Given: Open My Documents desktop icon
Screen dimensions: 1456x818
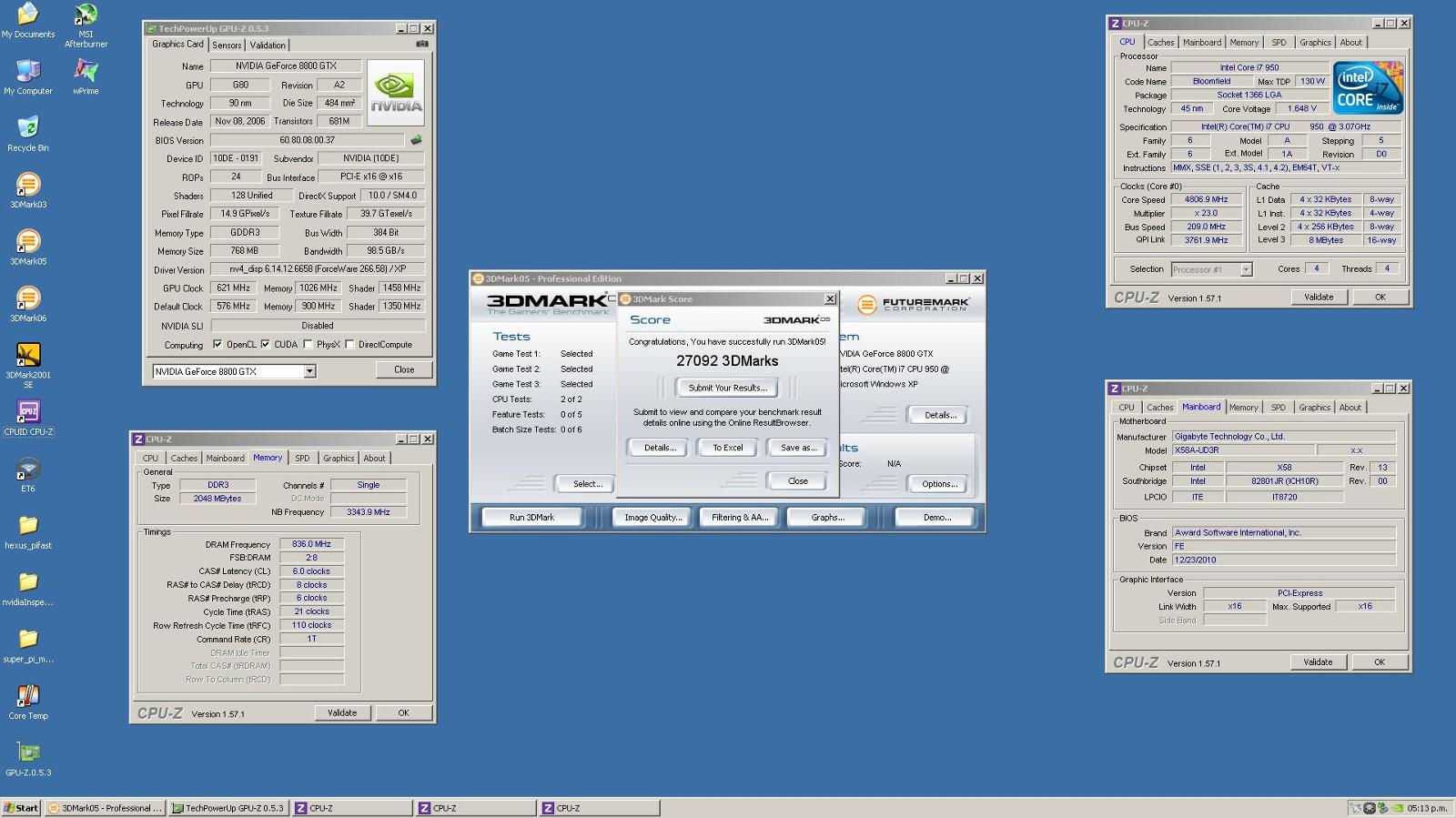Looking at the screenshot, I should click(x=27, y=22).
